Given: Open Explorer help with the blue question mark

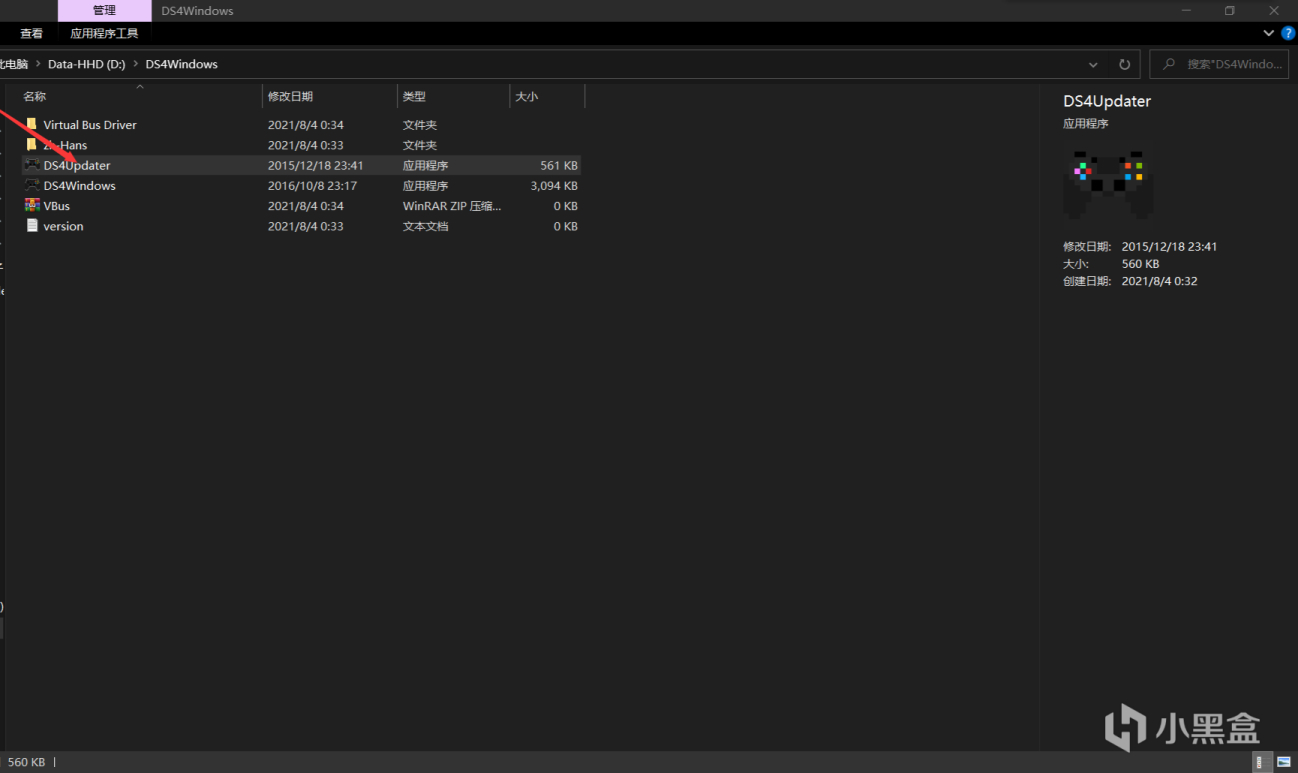Looking at the screenshot, I should (1288, 33).
